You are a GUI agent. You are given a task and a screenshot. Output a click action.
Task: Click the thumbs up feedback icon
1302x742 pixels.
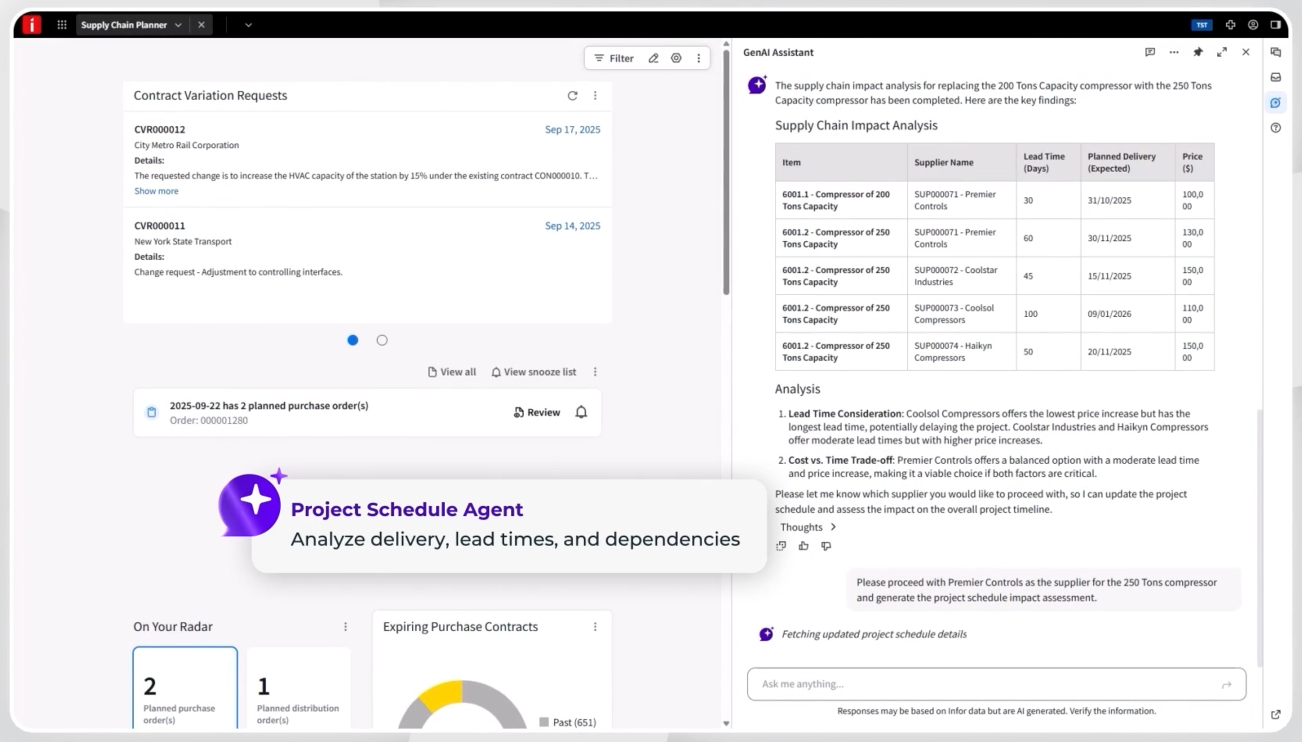coord(803,546)
